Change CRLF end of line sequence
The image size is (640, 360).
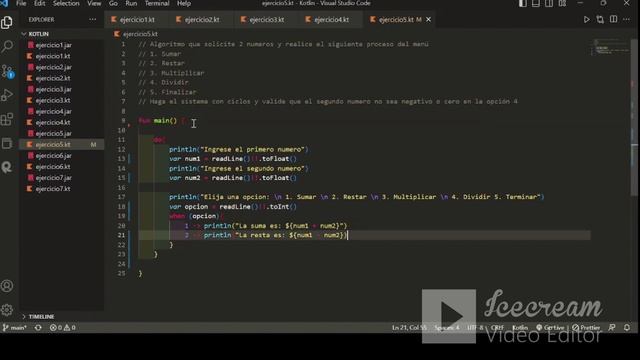[x=498, y=327]
